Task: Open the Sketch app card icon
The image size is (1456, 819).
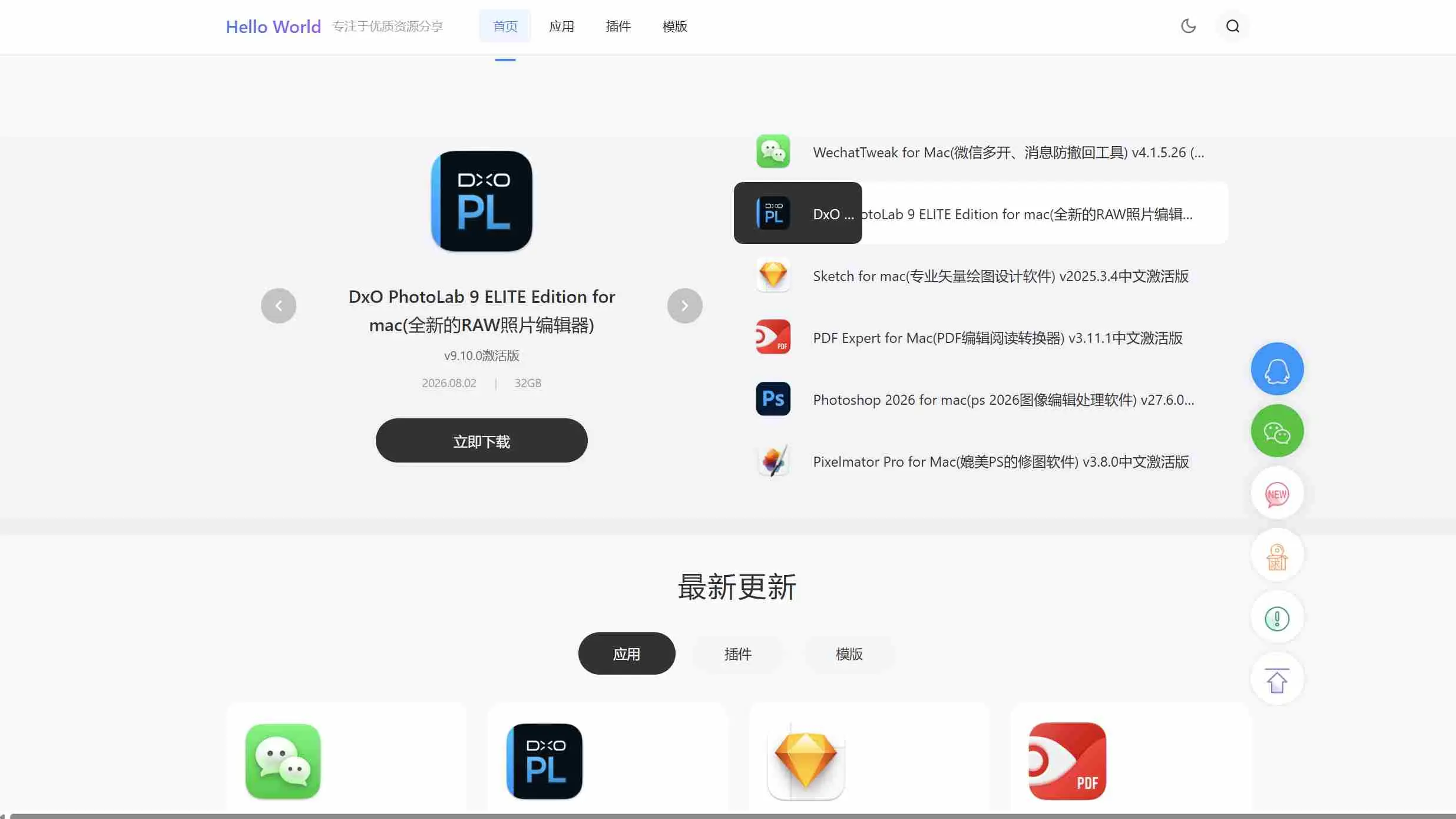Action: (x=806, y=761)
